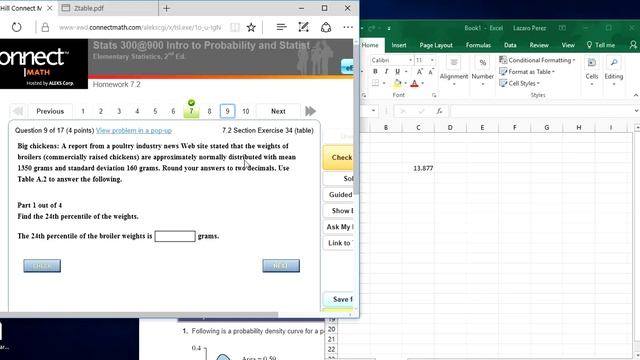Open the Number format group

(483, 71)
